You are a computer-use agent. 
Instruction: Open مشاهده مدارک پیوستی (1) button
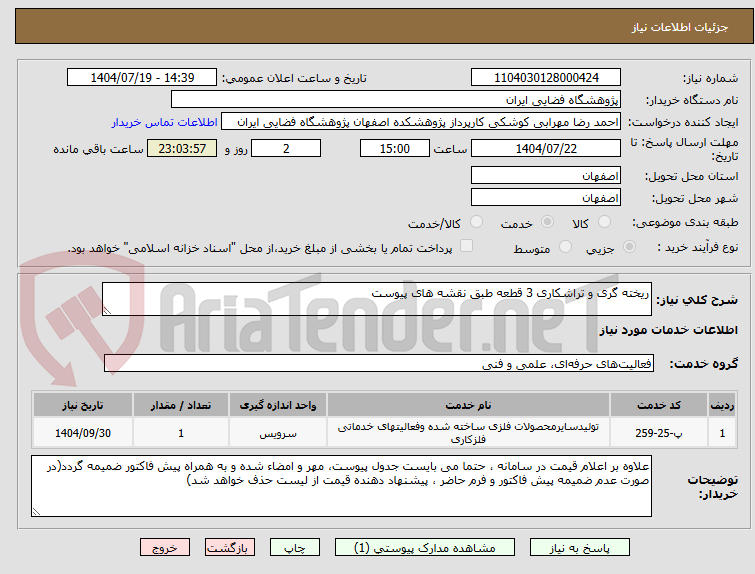pyautogui.click(x=425, y=548)
